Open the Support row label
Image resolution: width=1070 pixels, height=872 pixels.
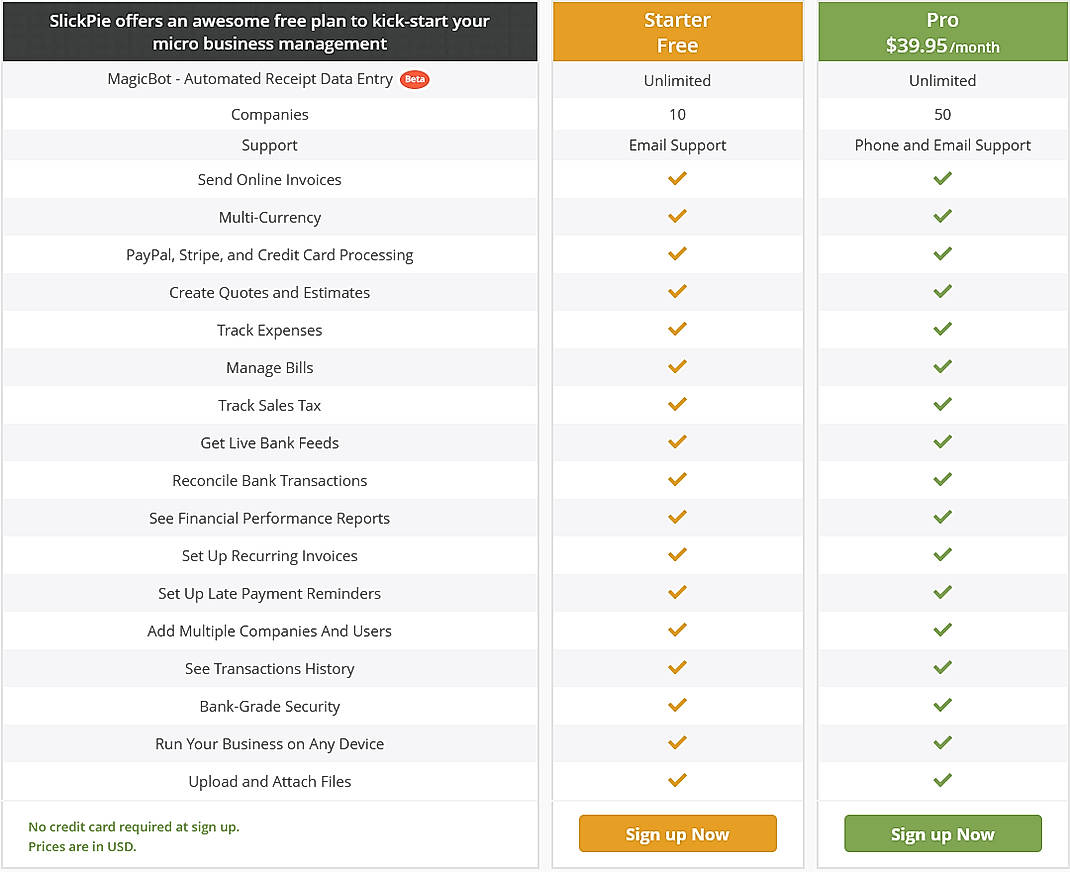(270, 145)
